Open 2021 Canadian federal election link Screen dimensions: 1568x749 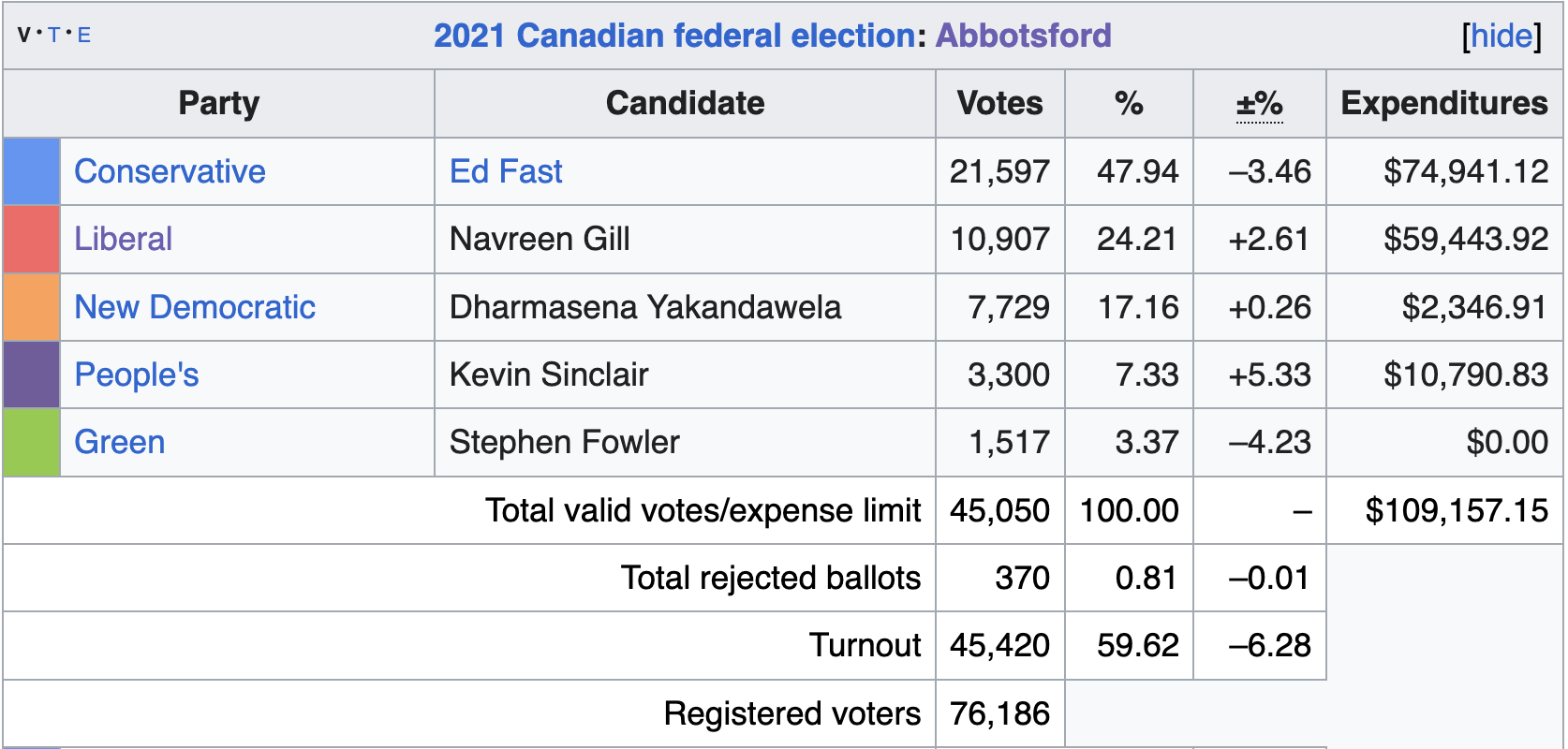tap(673, 36)
